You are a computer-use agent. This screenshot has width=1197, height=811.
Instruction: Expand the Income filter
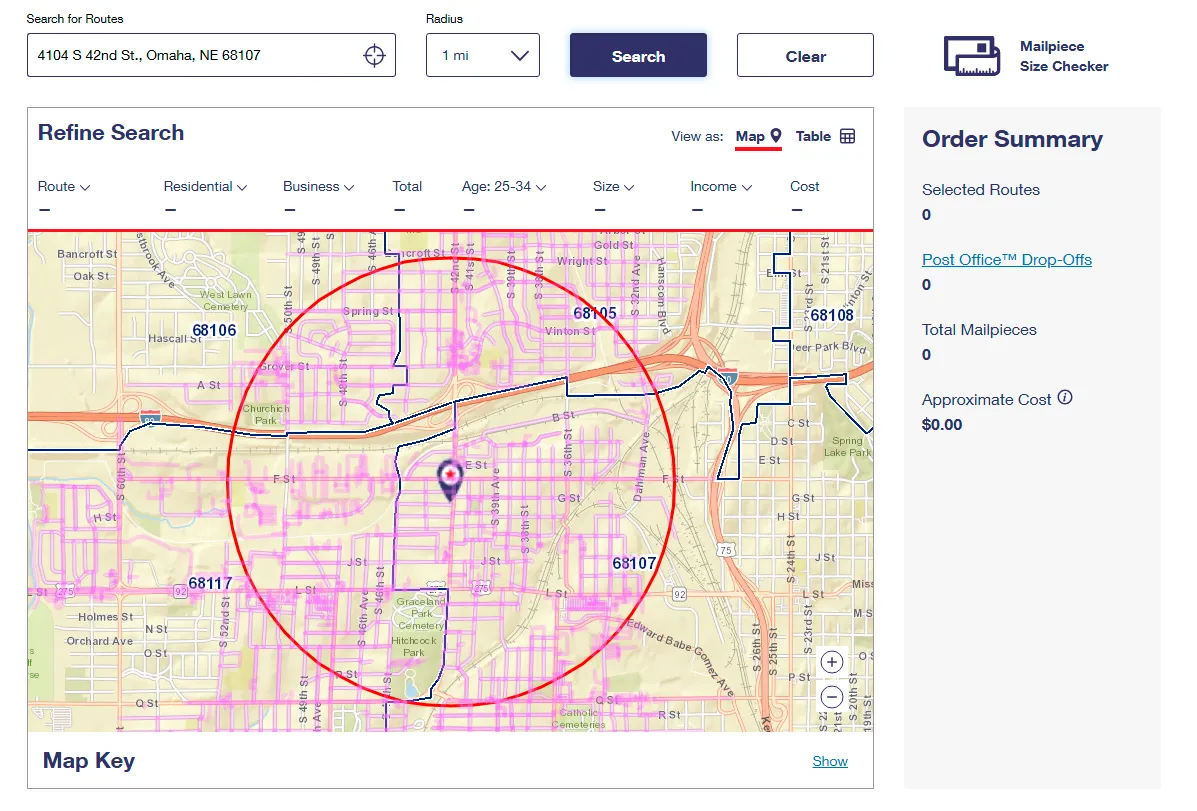coord(721,186)
